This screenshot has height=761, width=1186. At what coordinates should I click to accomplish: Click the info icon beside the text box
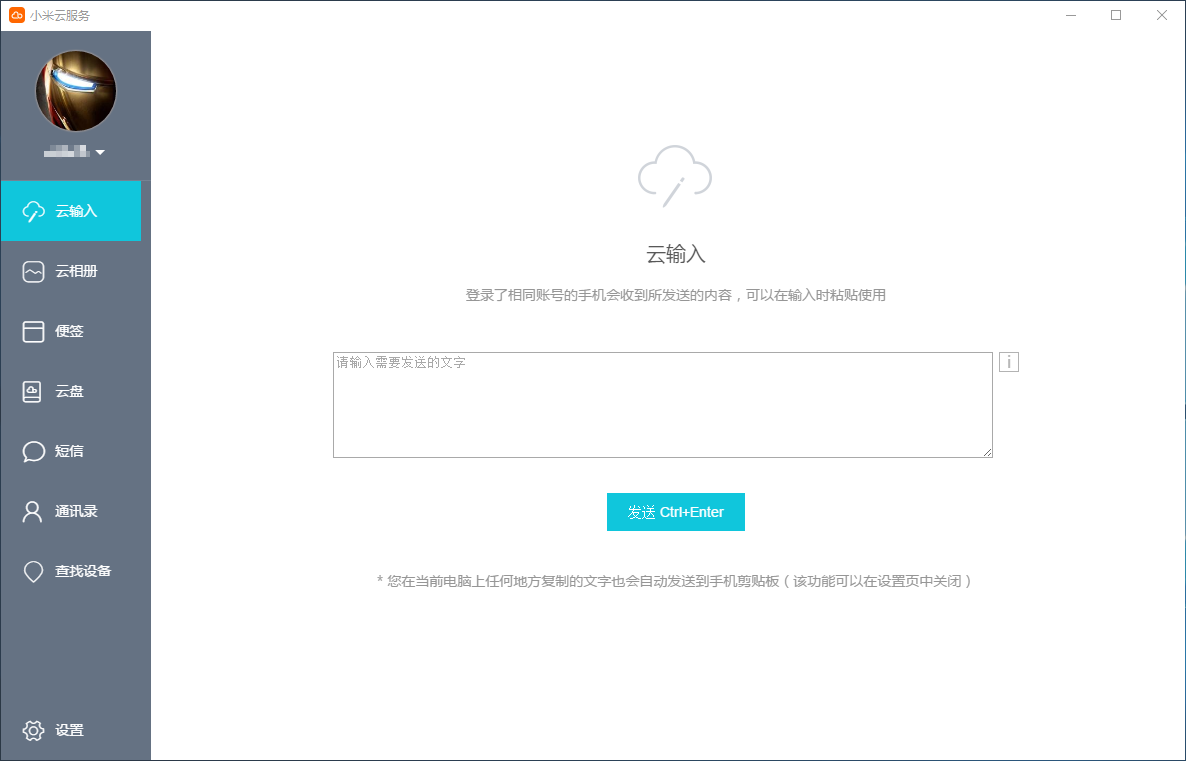coord(1009,362)
